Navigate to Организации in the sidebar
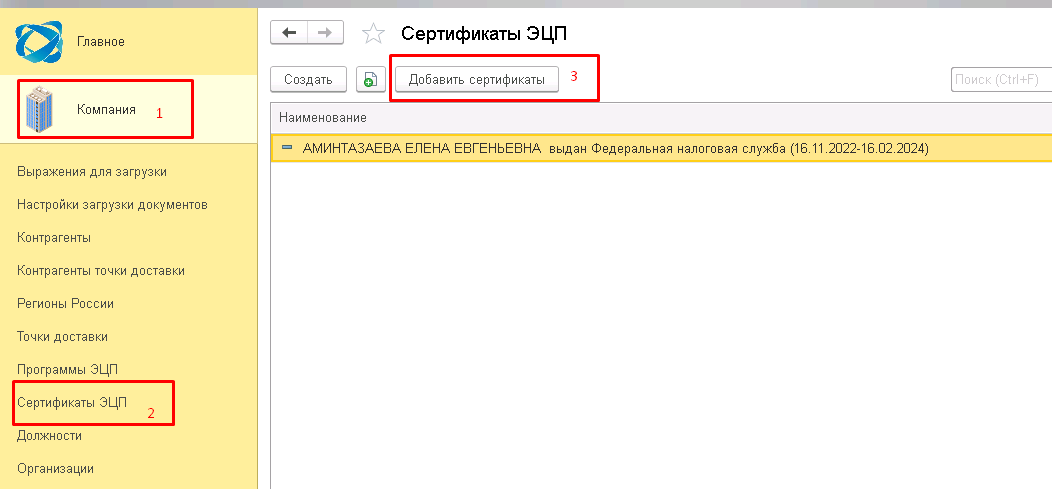The width and height of the screenshot is (1052, 489). (x=55, y=468)
